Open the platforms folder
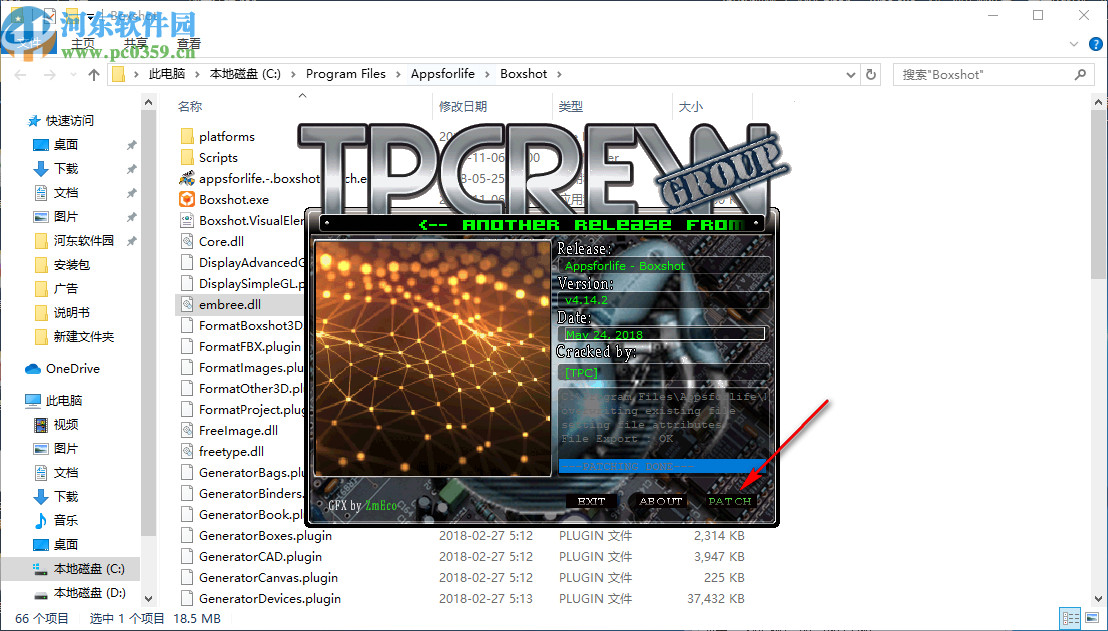 pyautogui.click(x=226, y=136)
